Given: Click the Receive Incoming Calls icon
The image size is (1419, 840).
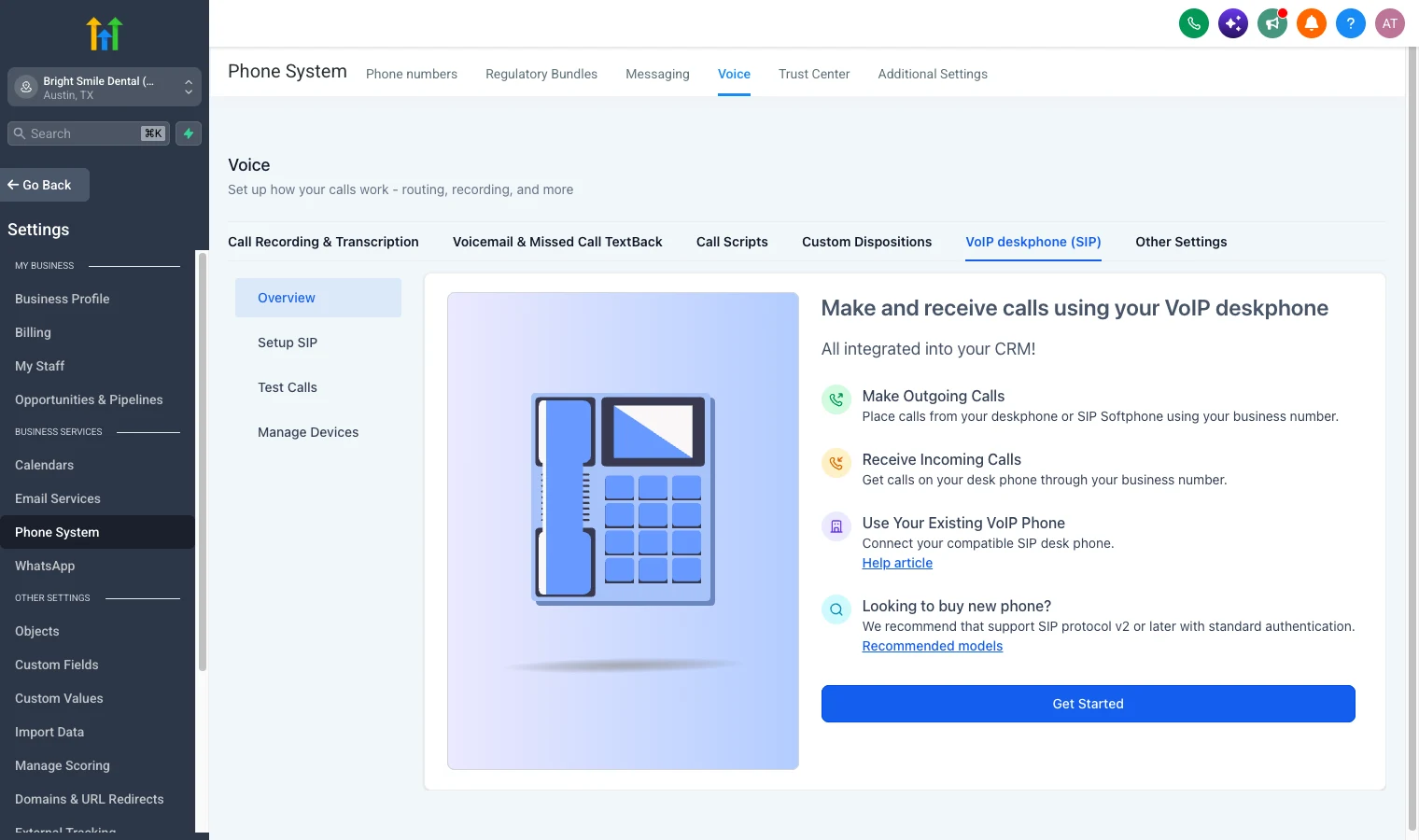Looking at the screenshot, I should pyautogui.click(x=836, y=463).
